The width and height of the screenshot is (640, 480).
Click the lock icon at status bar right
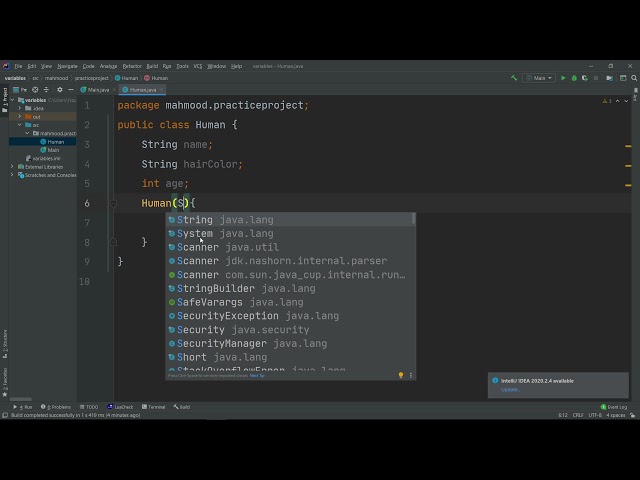(632, 415)
